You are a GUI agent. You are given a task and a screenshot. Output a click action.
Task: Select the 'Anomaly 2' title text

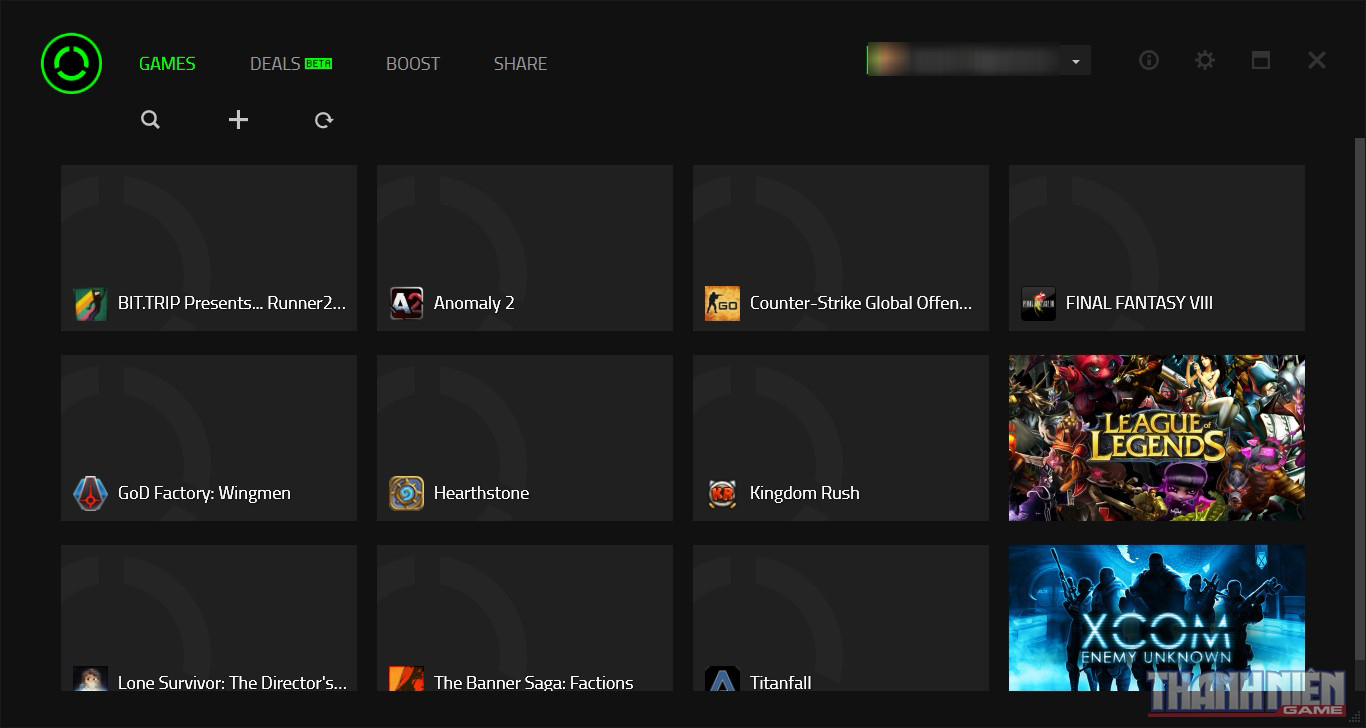click(x=474, y=303)
